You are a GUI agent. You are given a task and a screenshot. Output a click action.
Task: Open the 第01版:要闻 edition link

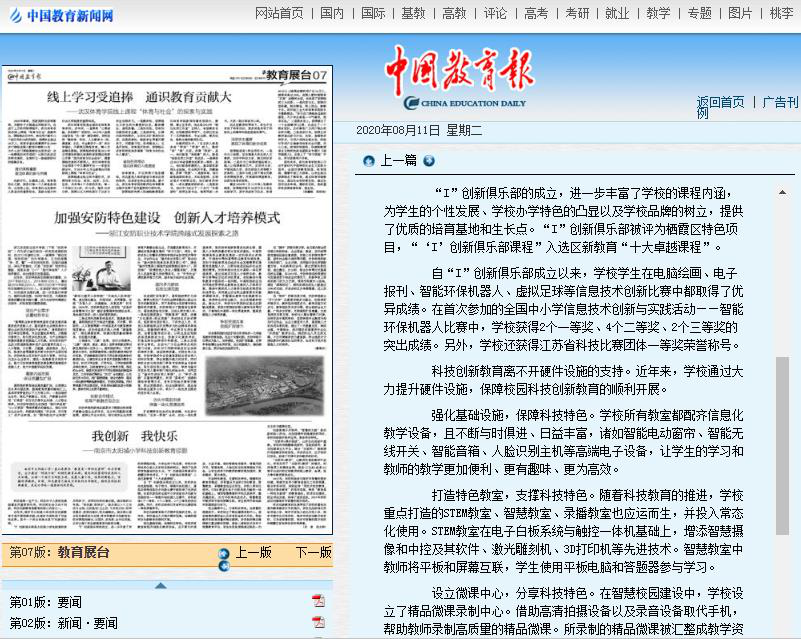pyautogui.click(x=46, y=601)
